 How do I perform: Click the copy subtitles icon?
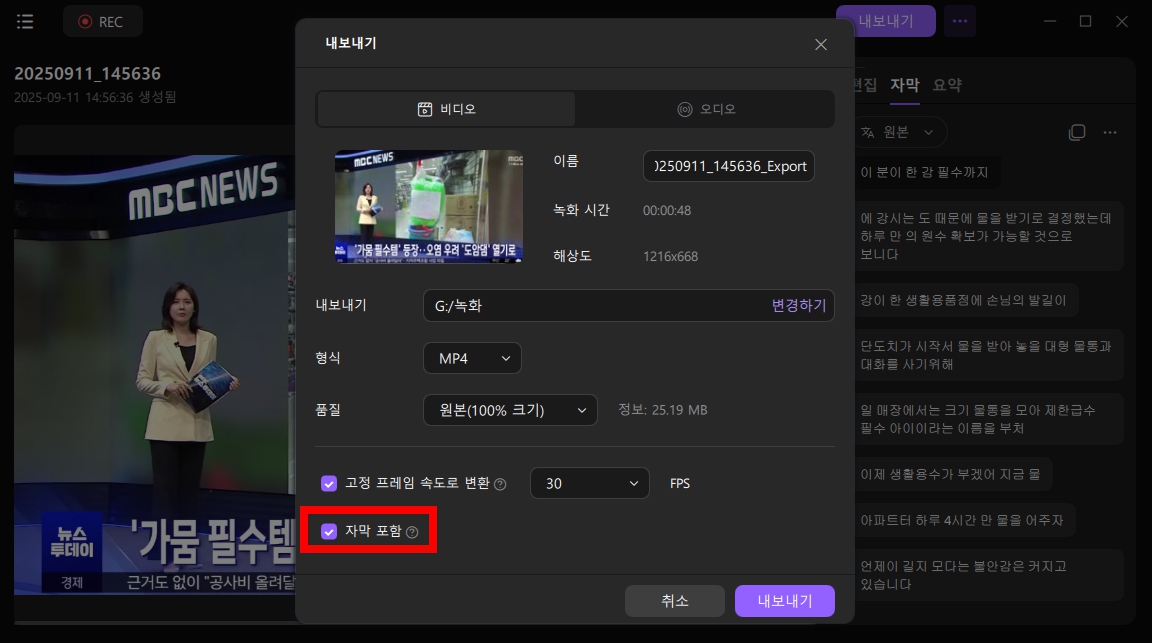tap(1076, 132)
